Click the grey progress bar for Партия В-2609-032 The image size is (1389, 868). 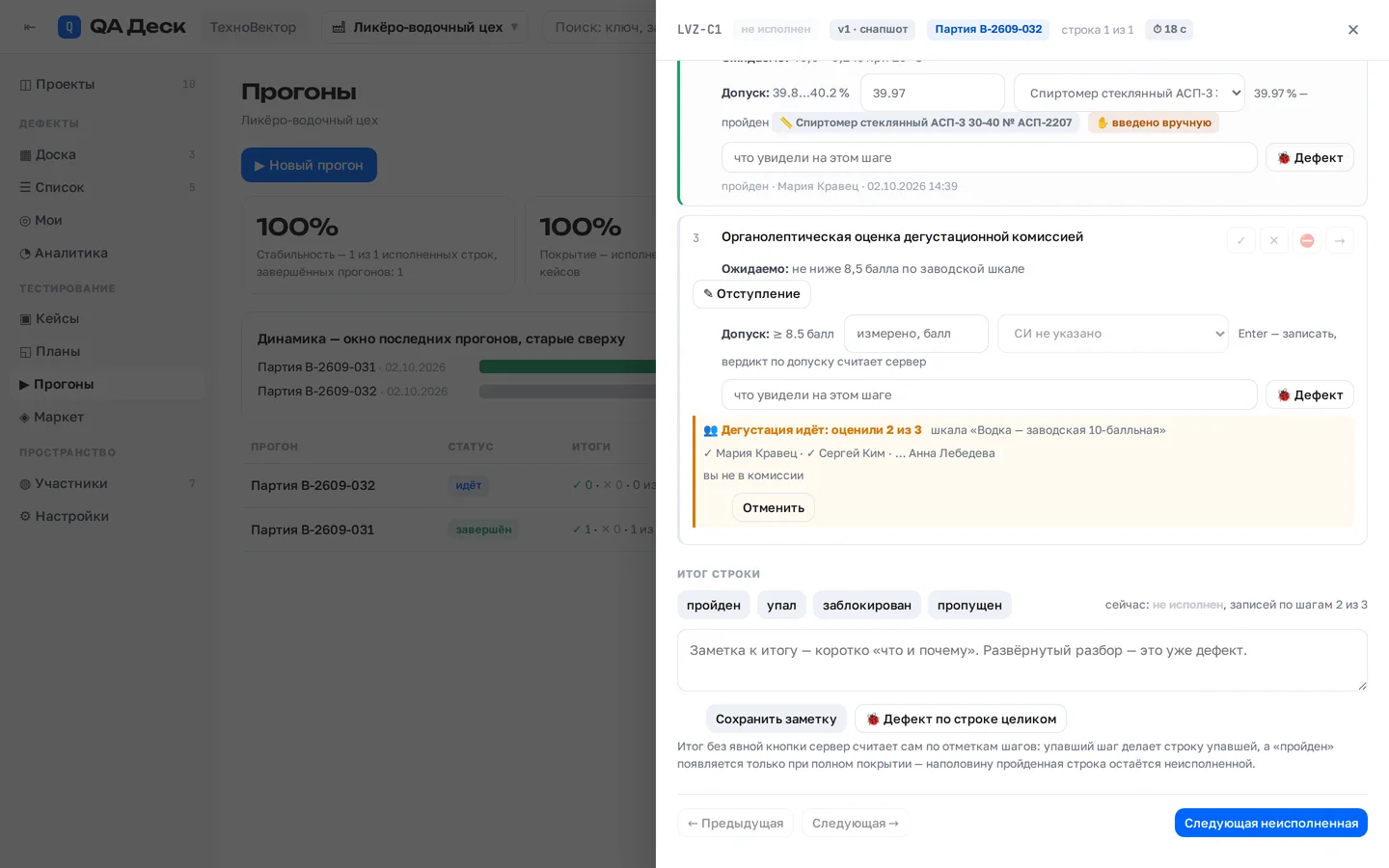coord(567,391)
